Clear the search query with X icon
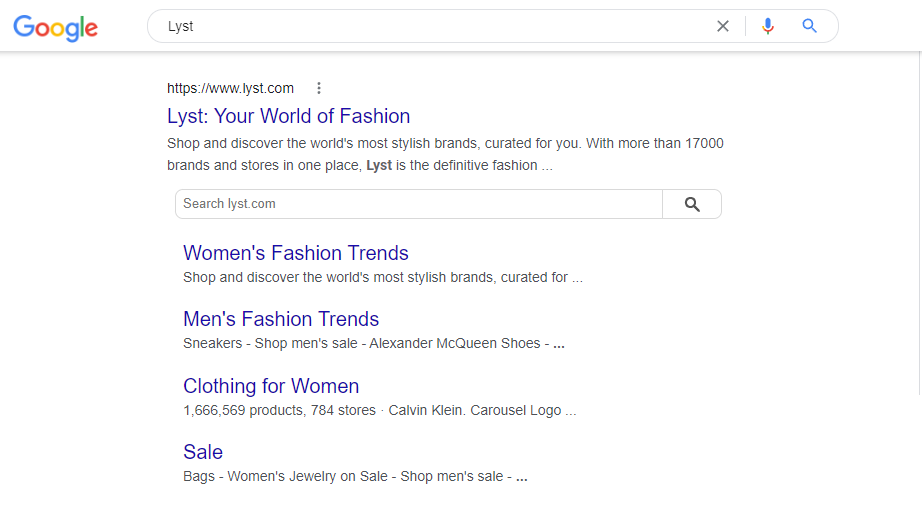Image resolution: width=922 pixels, height=527 pixels. [723, 26]
